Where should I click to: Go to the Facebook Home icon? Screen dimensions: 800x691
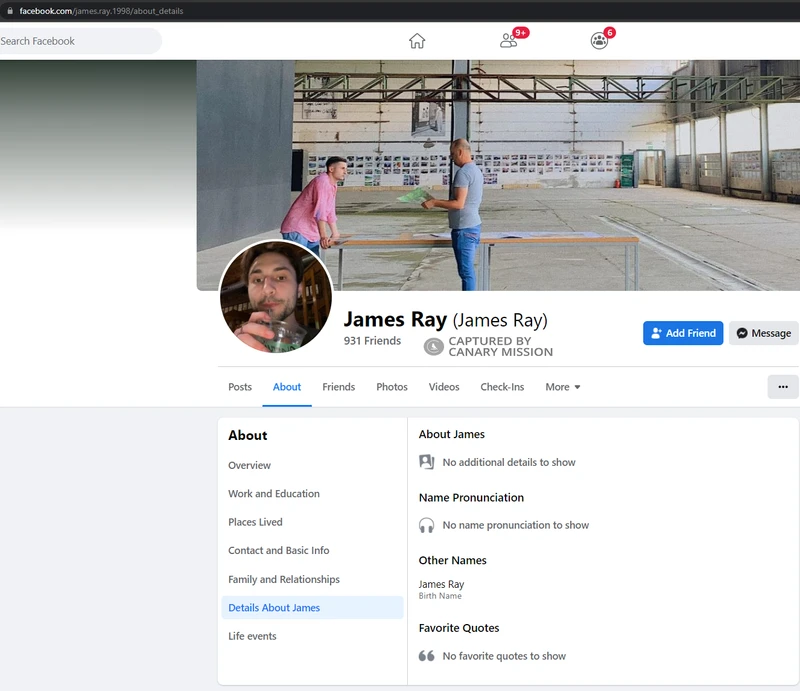417,41
